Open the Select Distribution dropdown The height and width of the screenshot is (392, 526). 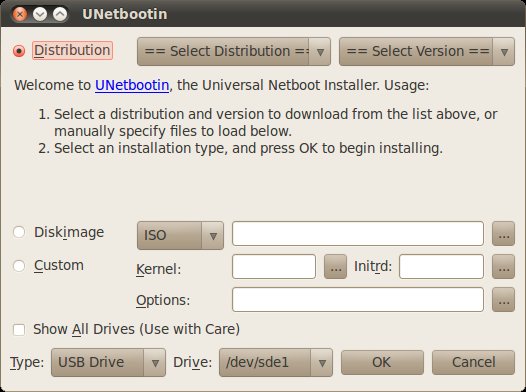point(234,51)
